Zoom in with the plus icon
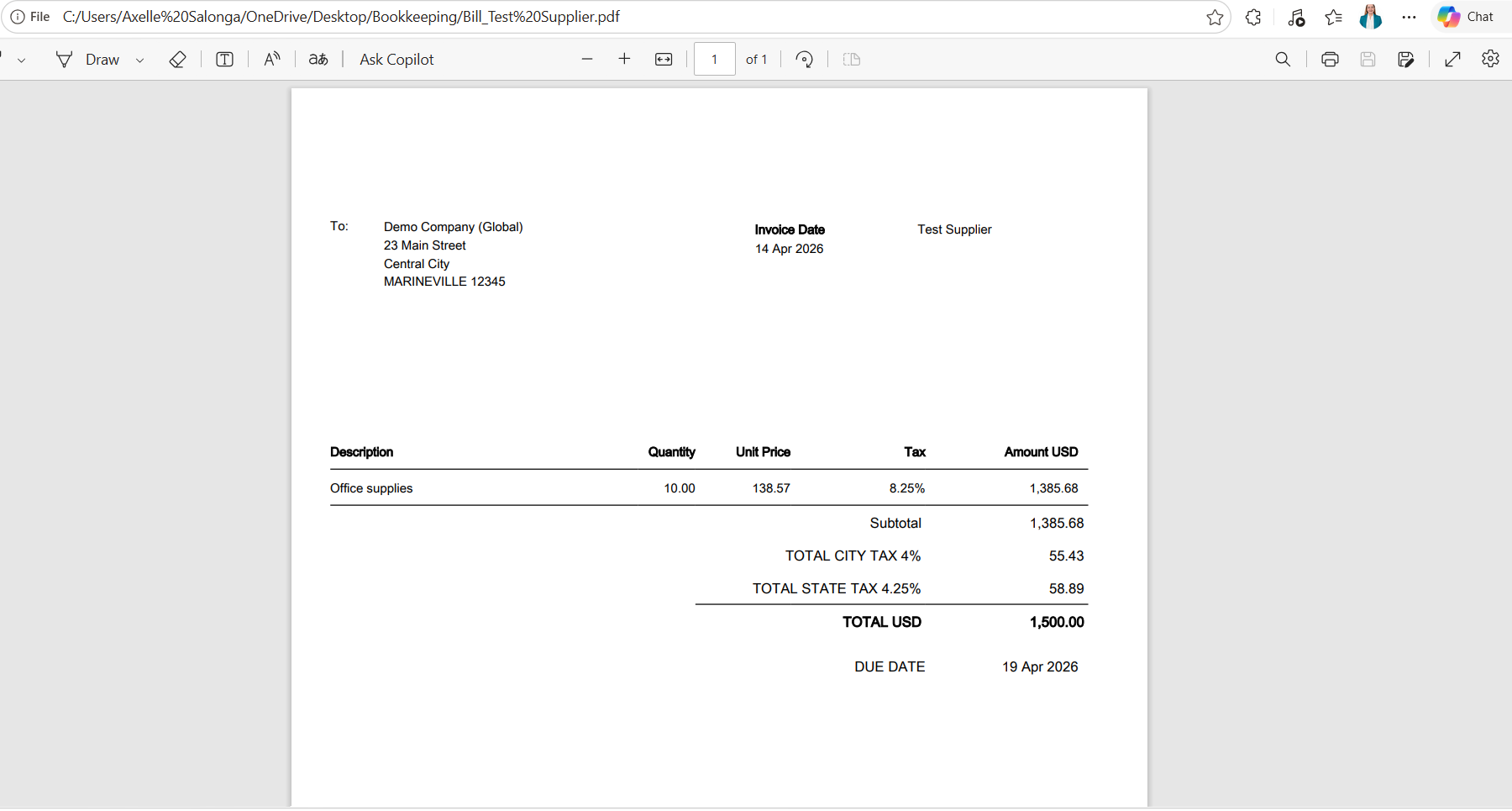 (624, 59)
